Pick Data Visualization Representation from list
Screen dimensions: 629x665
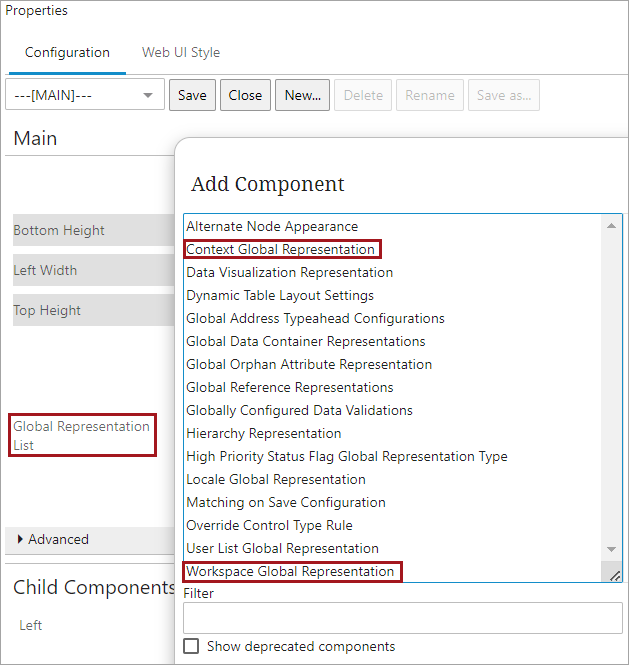coord(289,272)
